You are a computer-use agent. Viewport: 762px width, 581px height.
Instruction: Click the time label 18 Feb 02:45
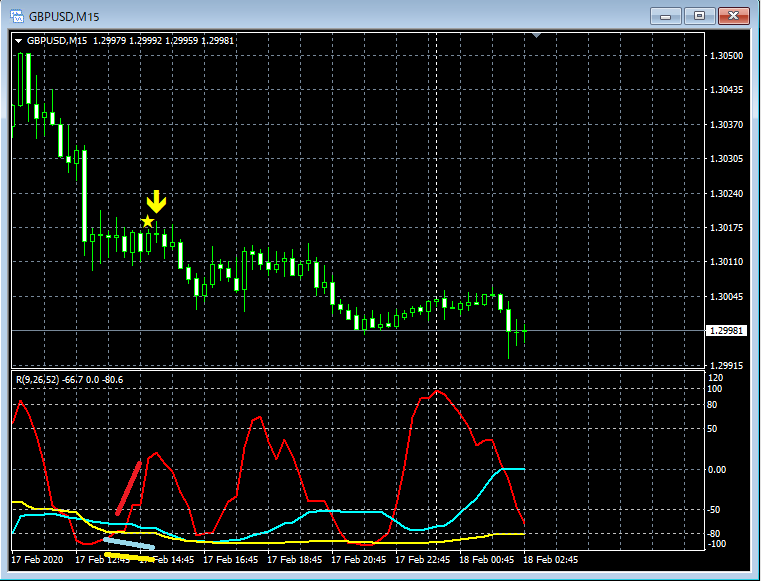pos(551,560)
